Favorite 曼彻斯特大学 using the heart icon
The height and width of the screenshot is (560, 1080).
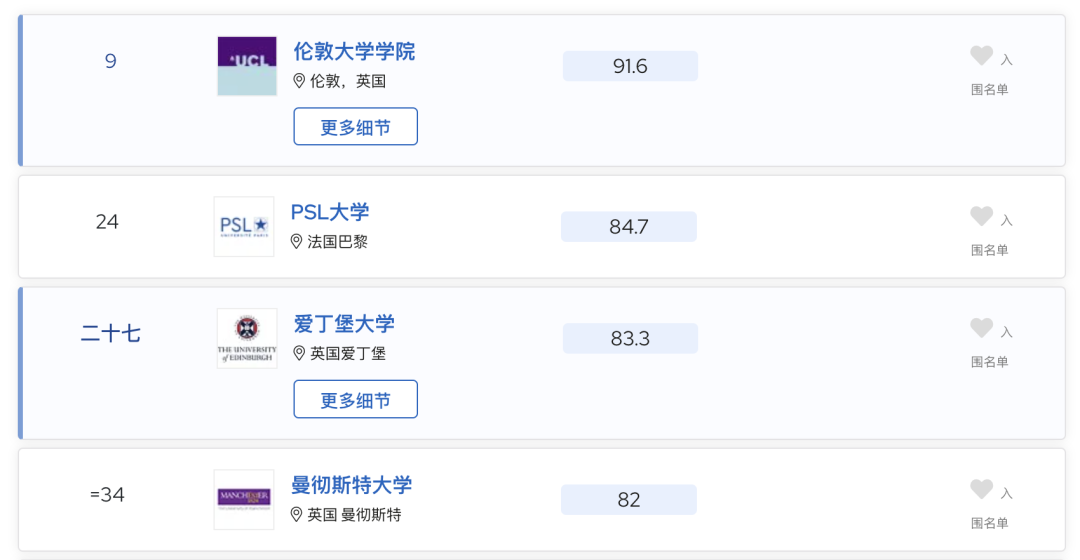[x=982, y=489]
